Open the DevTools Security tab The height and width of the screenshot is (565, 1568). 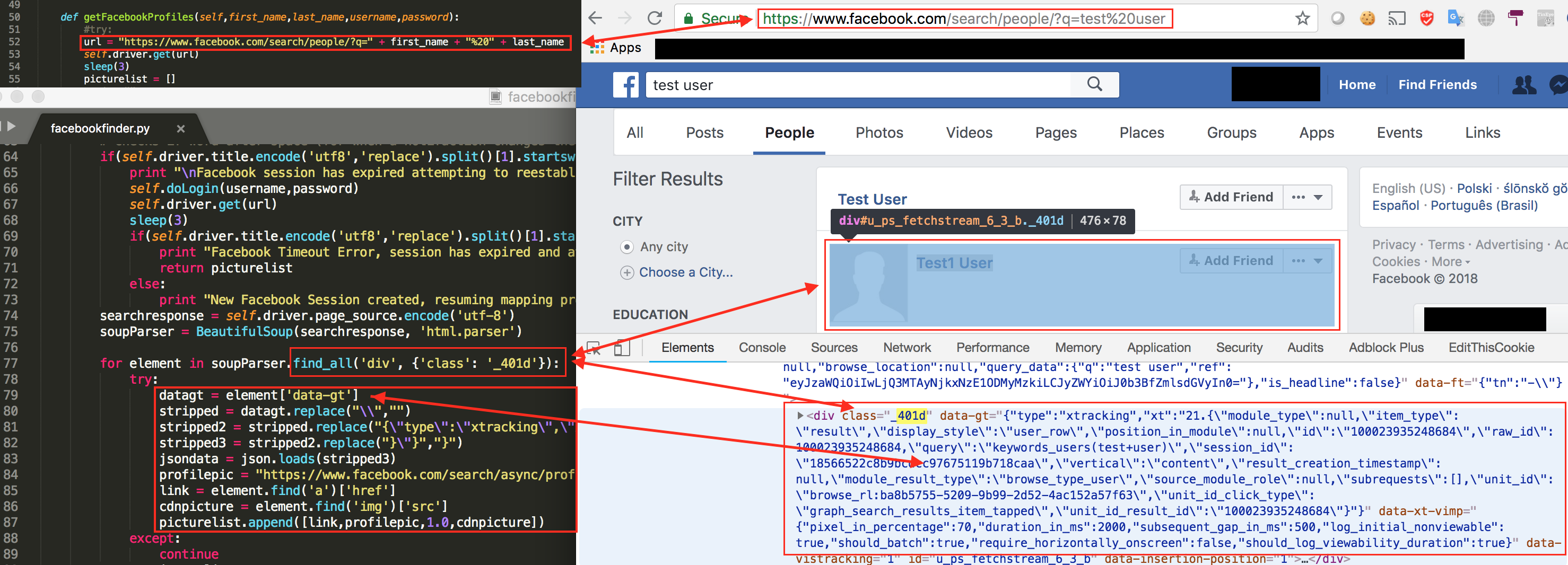click(x=1239, y=348)
